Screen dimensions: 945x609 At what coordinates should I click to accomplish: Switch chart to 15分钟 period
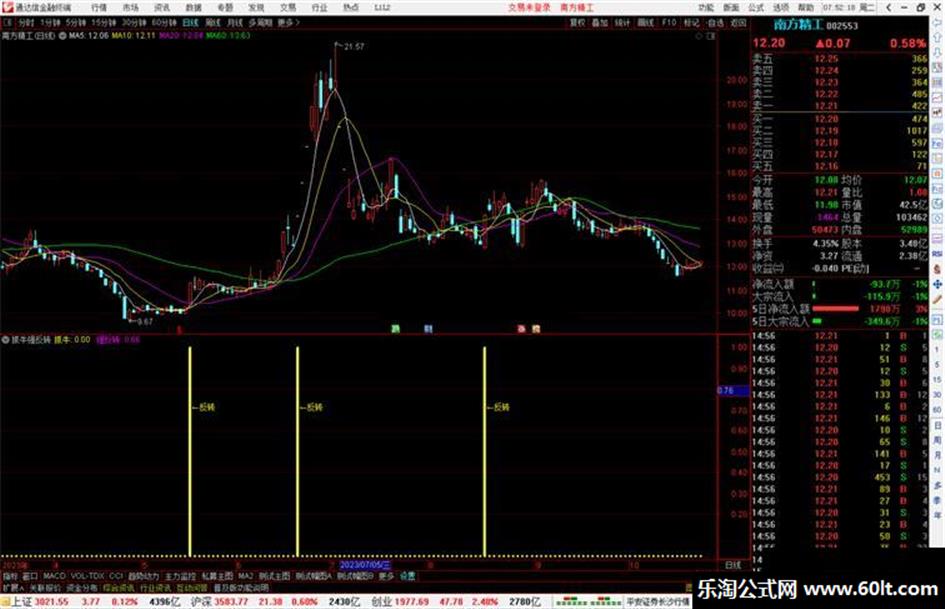(x=104, y=22)
